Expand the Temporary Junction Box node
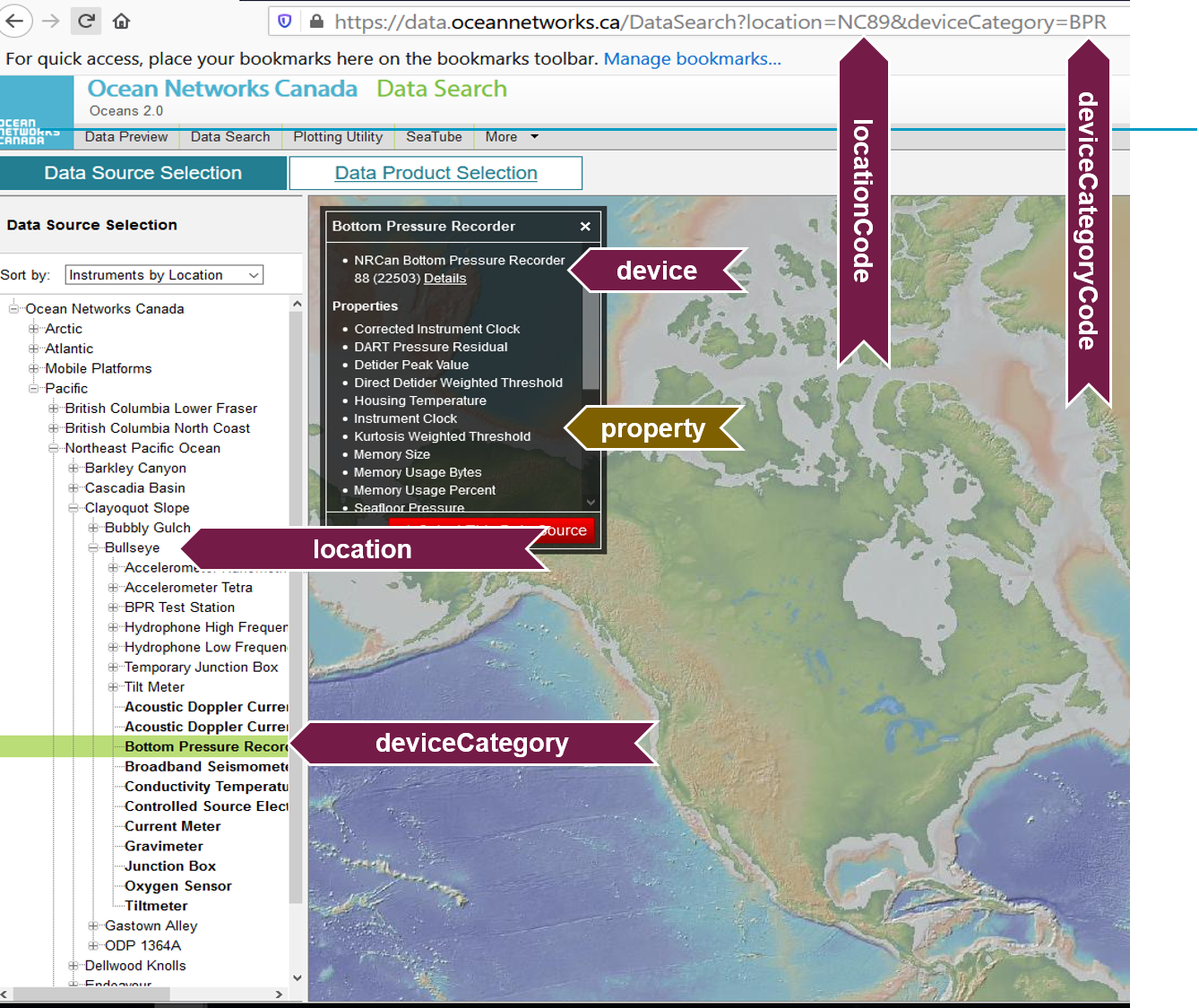The width and height of the screenshot is (1199, 1008). 113,668
